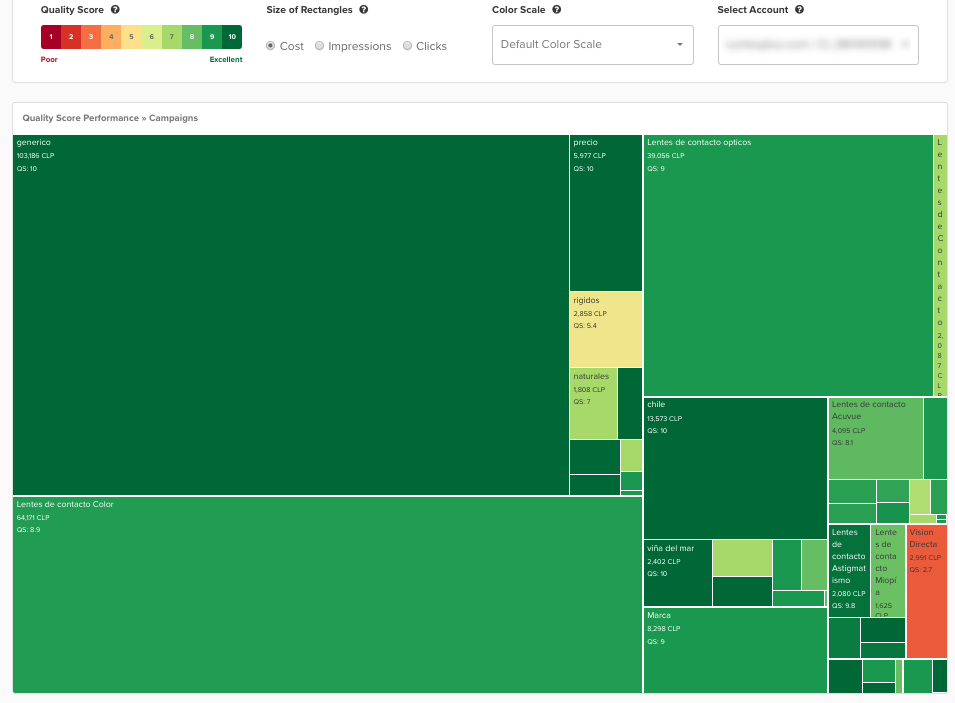
Task: Click the red Vision Directa tile
Action: tap(927, 592)
